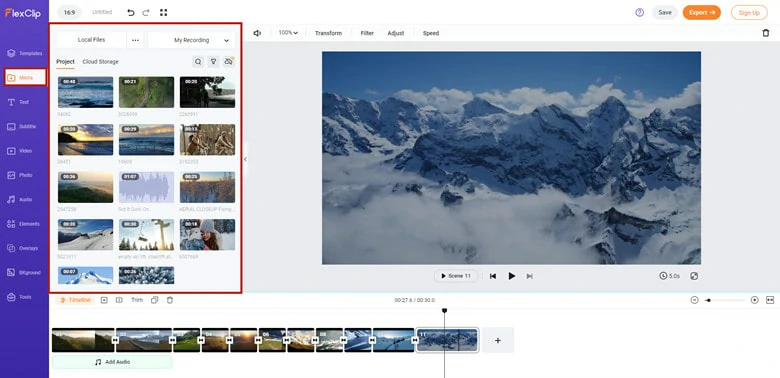Select the ocean waves 54082 media thumbnail

point(85,92)
